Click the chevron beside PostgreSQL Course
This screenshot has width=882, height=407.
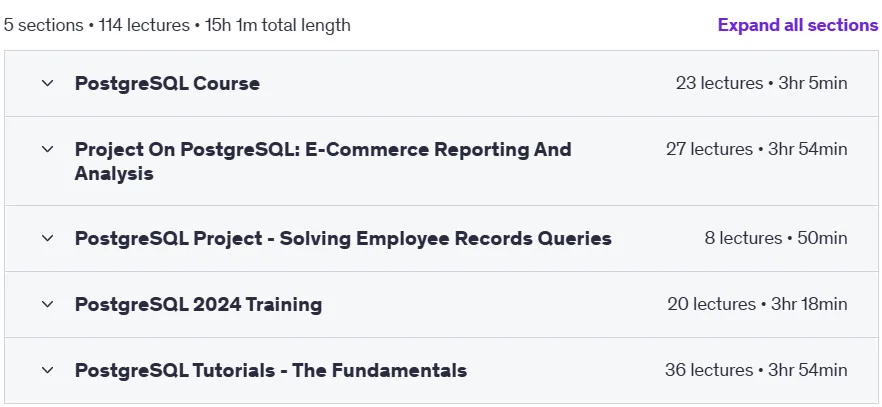pos(48,83)
